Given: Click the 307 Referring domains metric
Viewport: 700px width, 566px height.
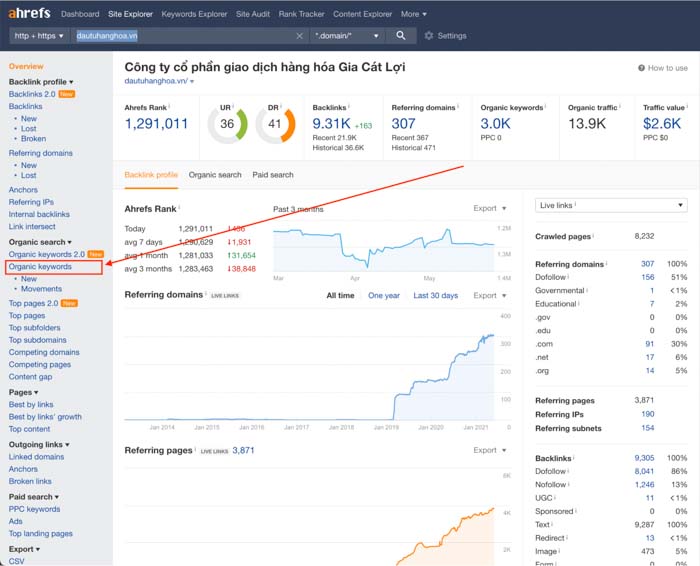Looking at the screenshot, I should coord(403,123).
